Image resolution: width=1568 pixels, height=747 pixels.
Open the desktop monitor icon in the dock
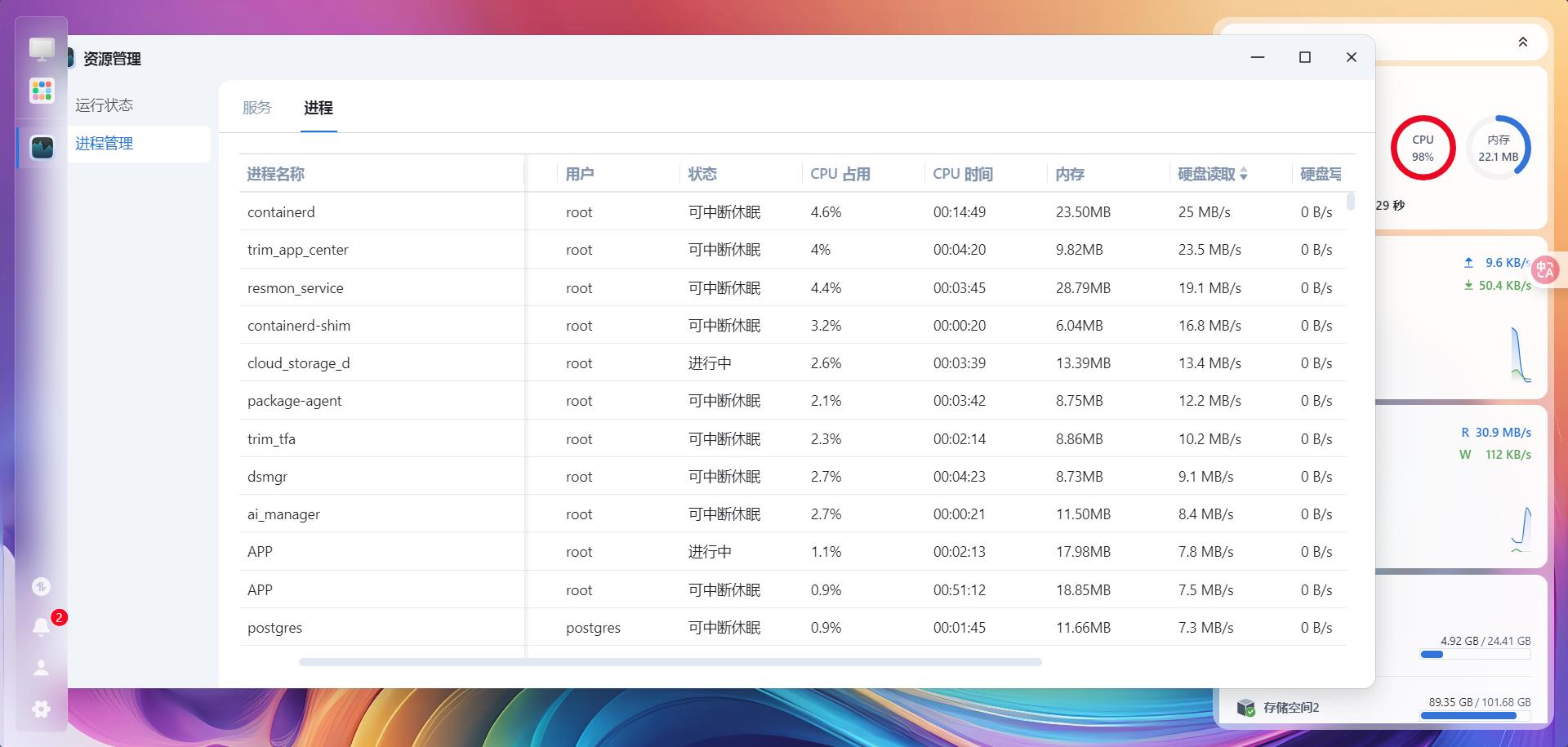tap(42, 49)
